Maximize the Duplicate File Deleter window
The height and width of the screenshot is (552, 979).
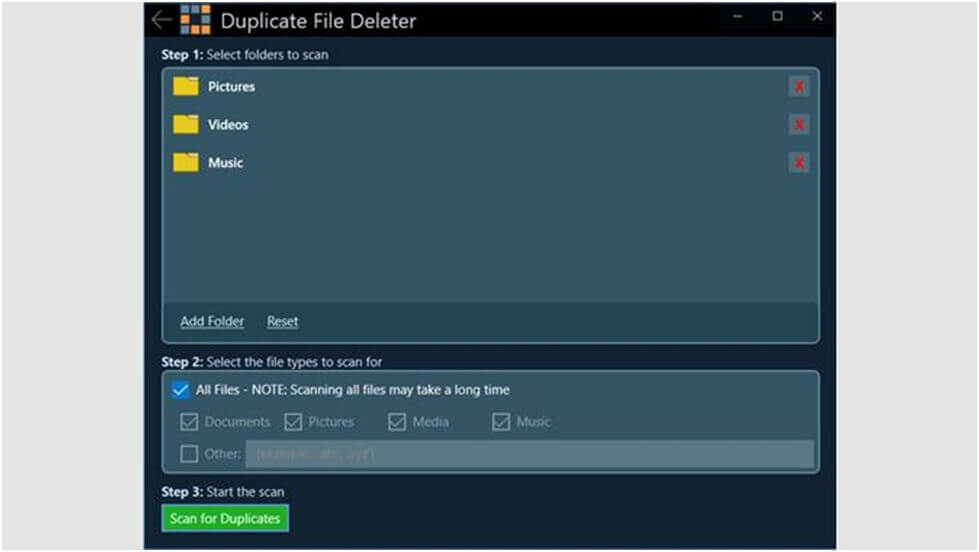[x=778, y=17]
